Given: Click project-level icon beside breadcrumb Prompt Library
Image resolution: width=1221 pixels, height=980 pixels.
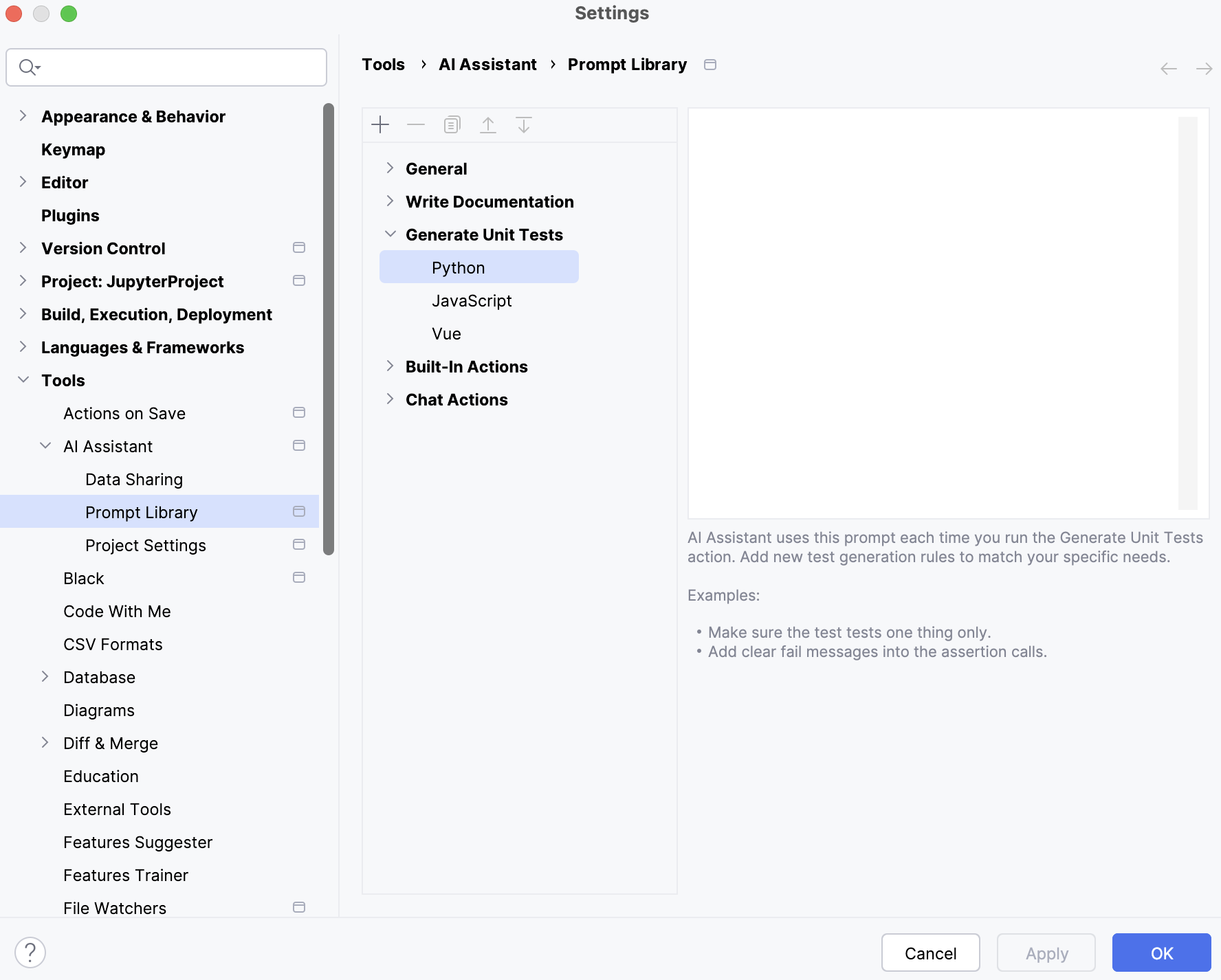Looking at the screenshot, I should tap(710, 65).
